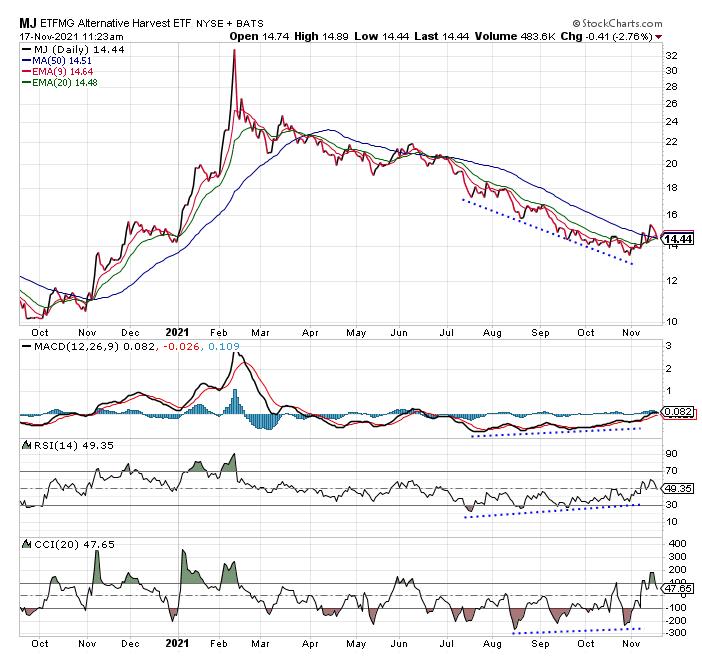Select the blue 0.109 MACD histogram value
702x659 pixels.
[x=224, y=347]
